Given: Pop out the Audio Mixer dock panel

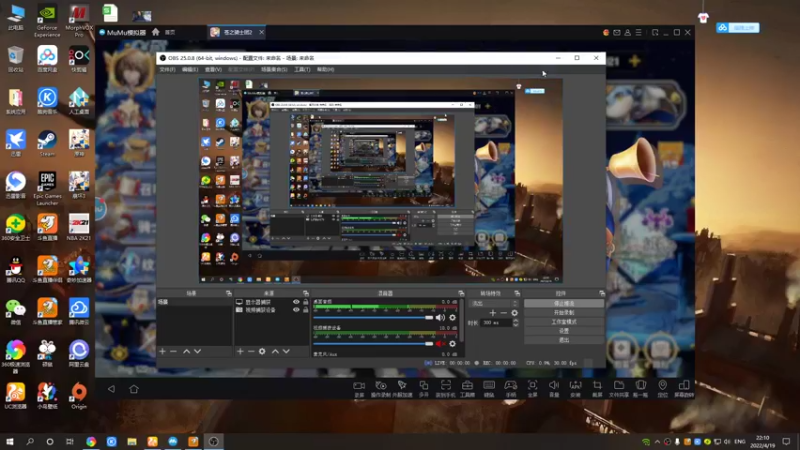Looking at the screenshot, I should [x=461, y=293].
